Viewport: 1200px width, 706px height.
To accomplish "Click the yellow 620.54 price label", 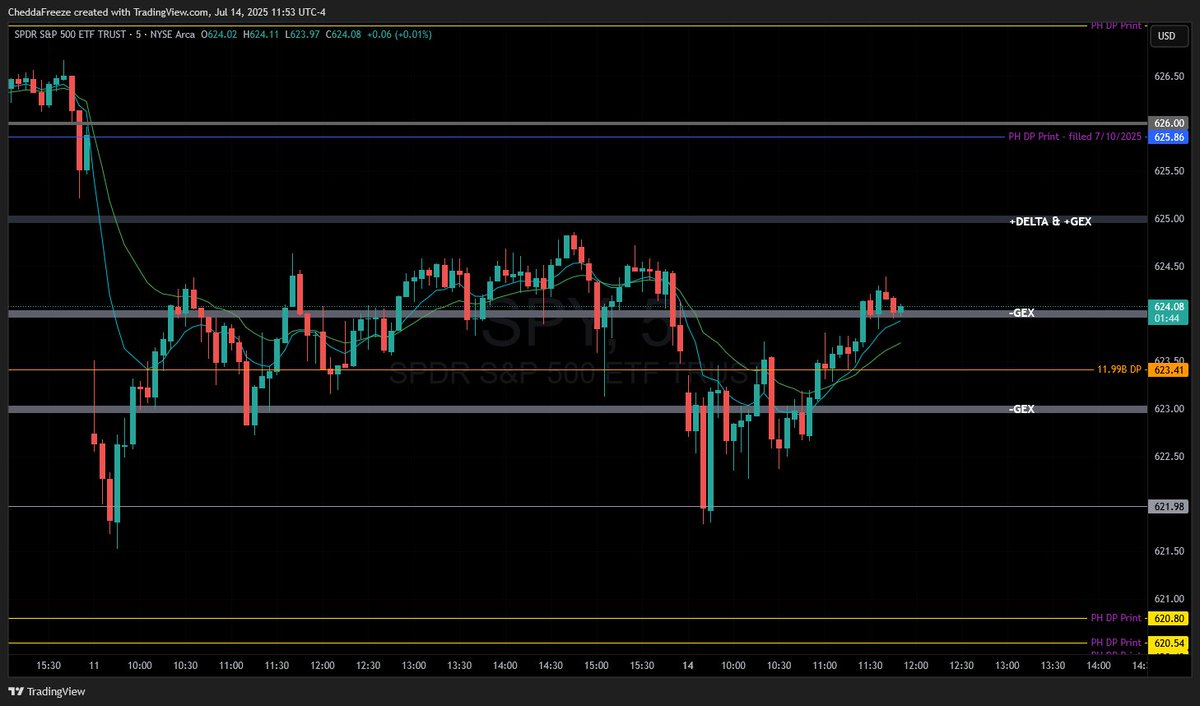I will tap(1169, 643).
